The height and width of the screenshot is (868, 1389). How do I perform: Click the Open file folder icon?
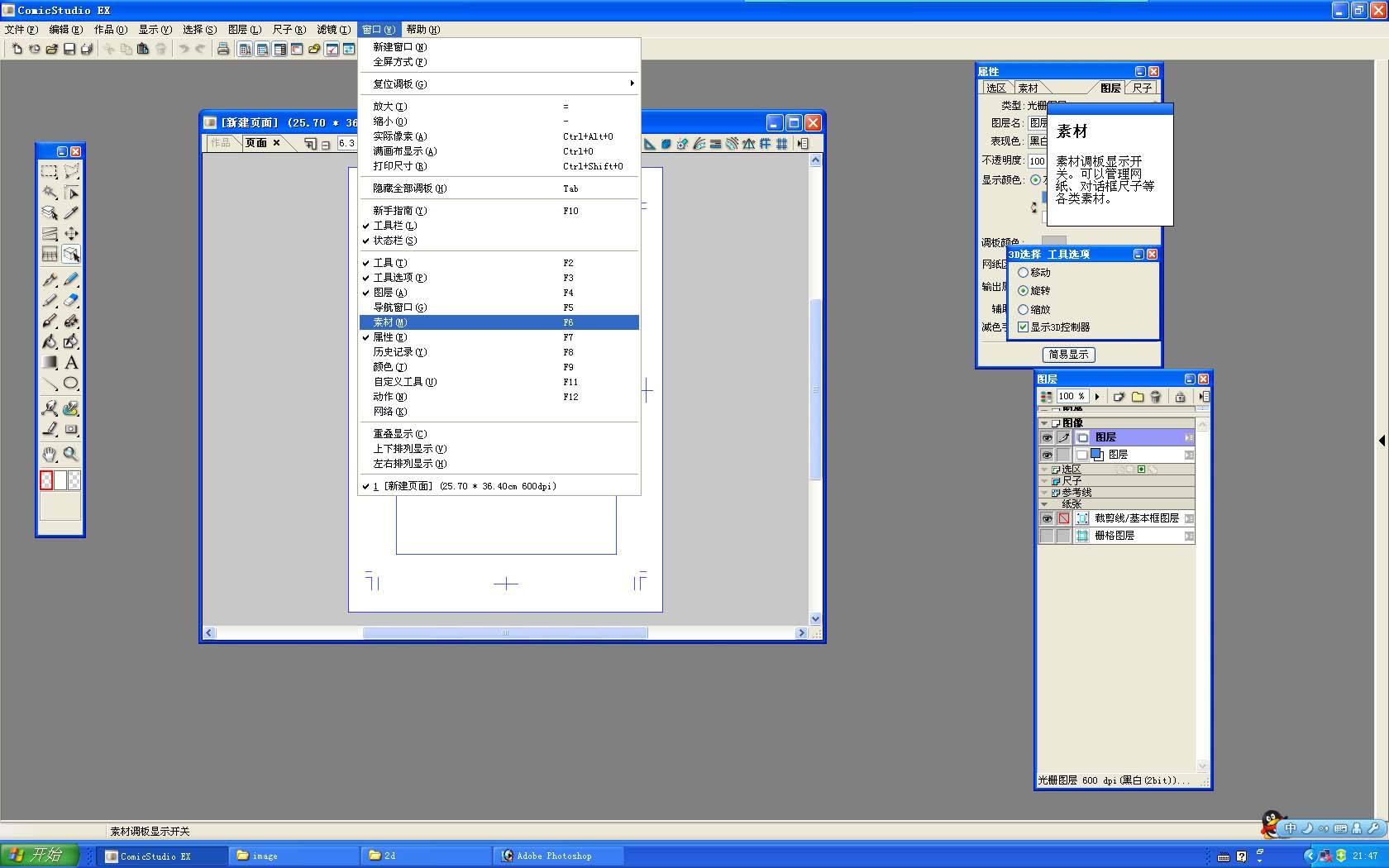[x=51, y=50]
